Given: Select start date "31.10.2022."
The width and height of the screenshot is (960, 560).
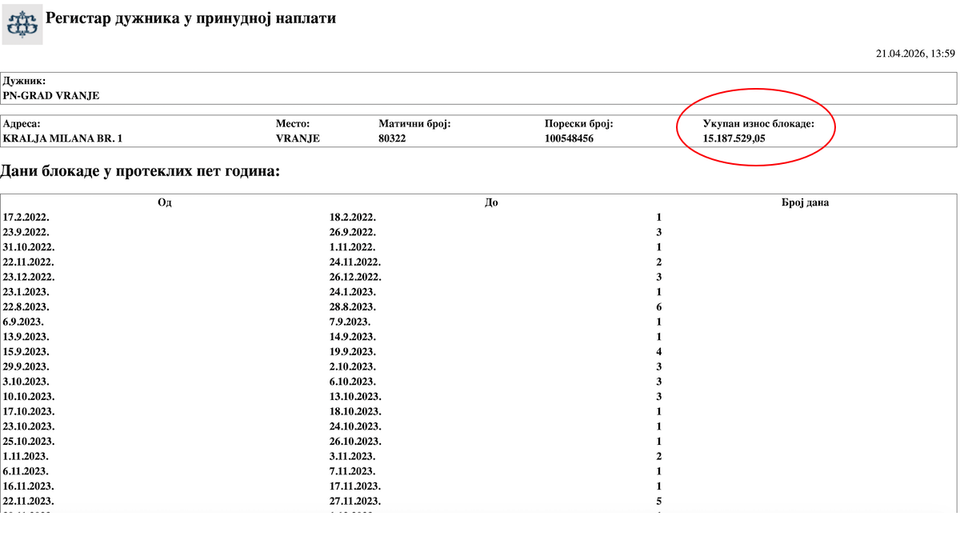Looking at the screenshot, I should (x=29, y=247).
